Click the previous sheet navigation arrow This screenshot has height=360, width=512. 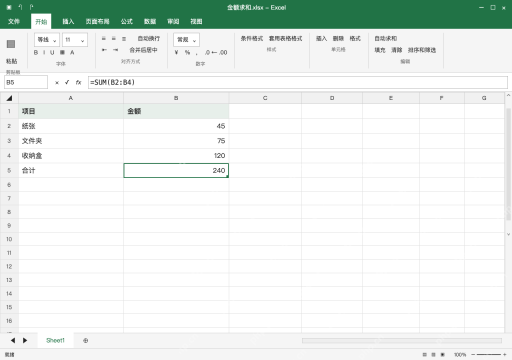[x=13, y=340]
